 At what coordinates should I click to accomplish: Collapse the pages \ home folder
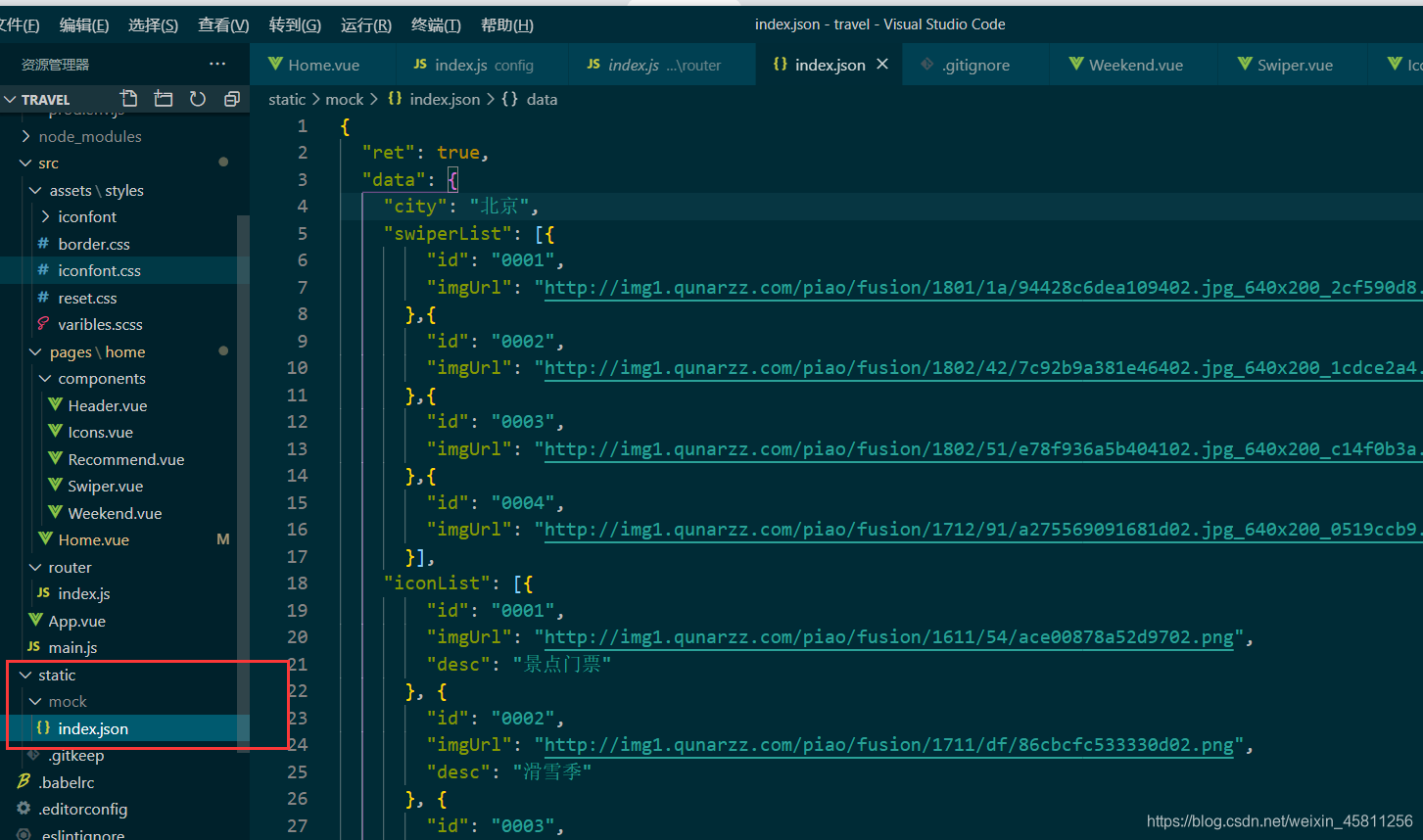[x=36, y=351]
